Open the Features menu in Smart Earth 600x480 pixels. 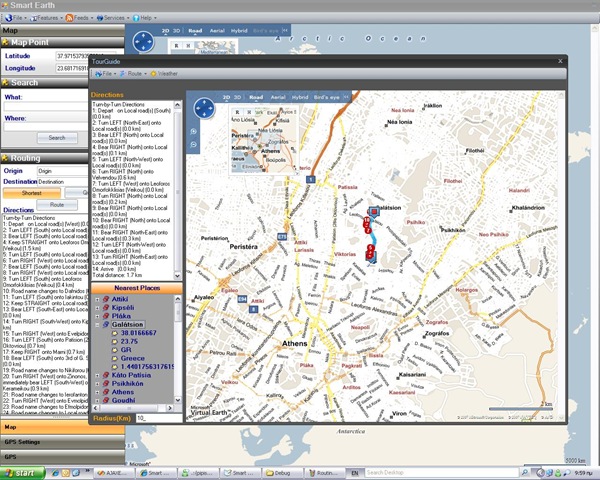coord(46,18)
